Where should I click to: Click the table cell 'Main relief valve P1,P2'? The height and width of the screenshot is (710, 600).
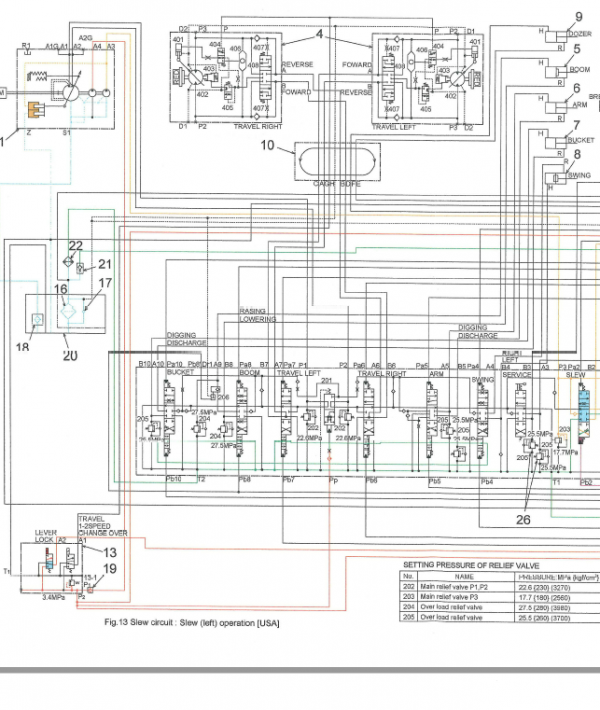pos(454,586)
